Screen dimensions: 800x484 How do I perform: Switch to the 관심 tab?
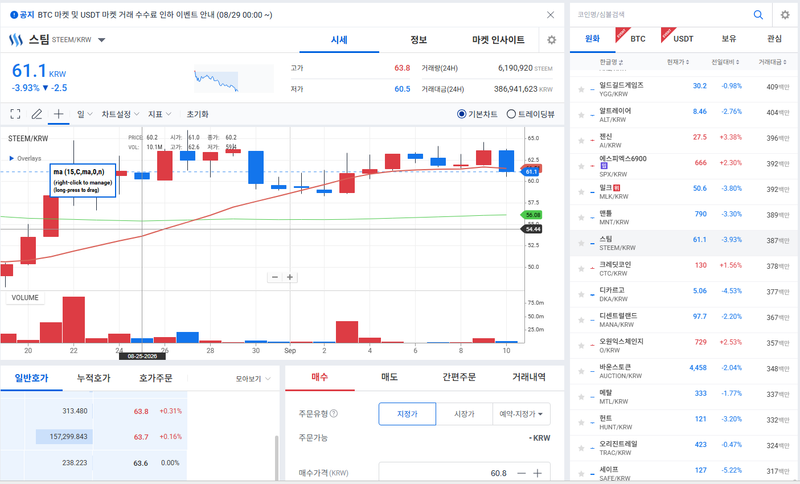tap(774, 39)
